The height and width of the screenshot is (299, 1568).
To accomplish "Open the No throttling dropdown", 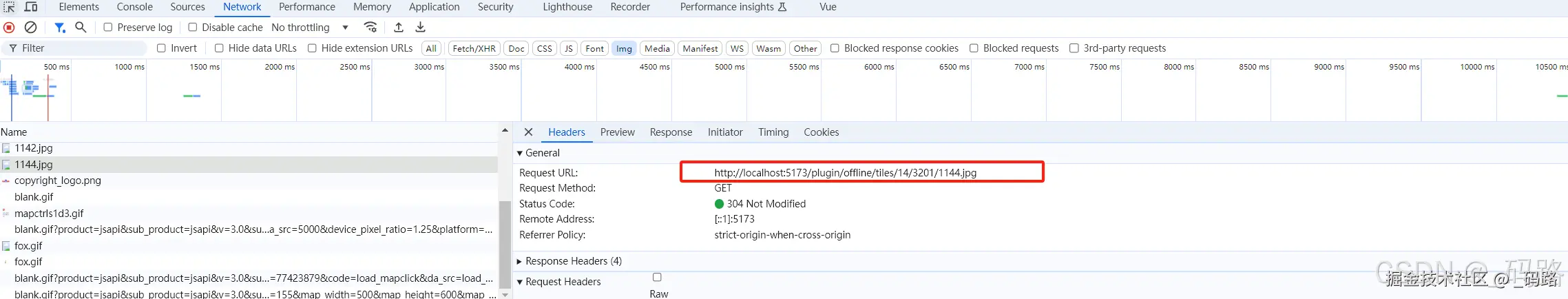I will click(310, 28).
